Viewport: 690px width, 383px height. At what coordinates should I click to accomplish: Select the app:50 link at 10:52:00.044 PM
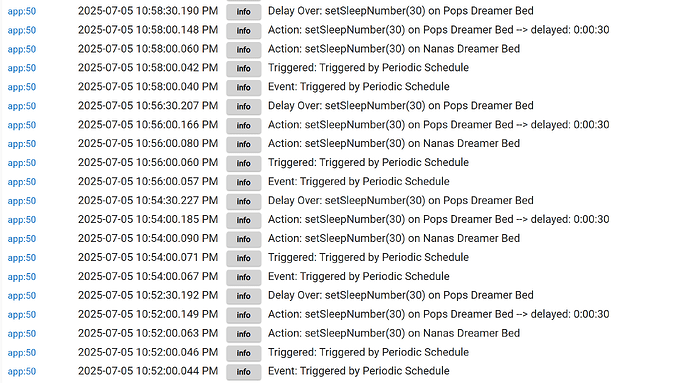(x=22, y=372)
